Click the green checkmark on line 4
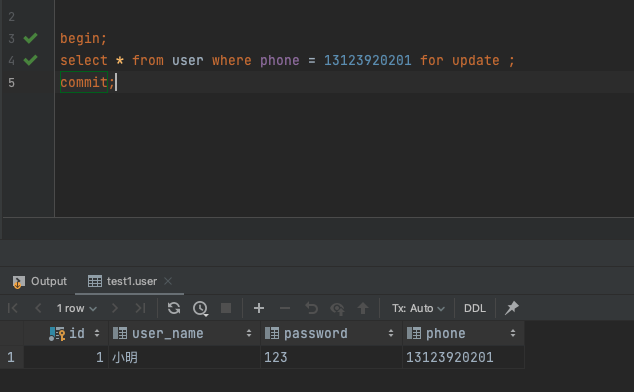This screenshot has width=634, height=392. [30, 60]
